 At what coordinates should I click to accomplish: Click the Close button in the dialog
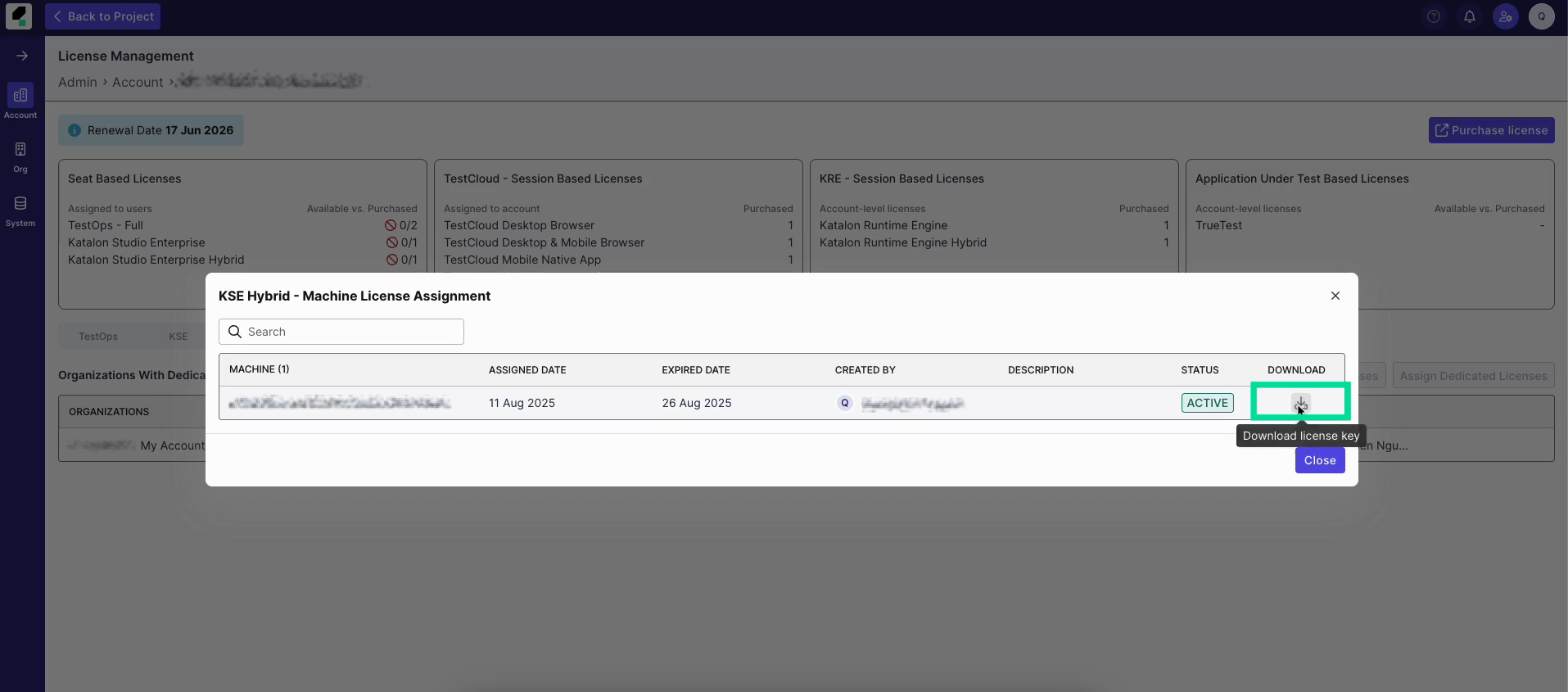tap(1320, 460)
